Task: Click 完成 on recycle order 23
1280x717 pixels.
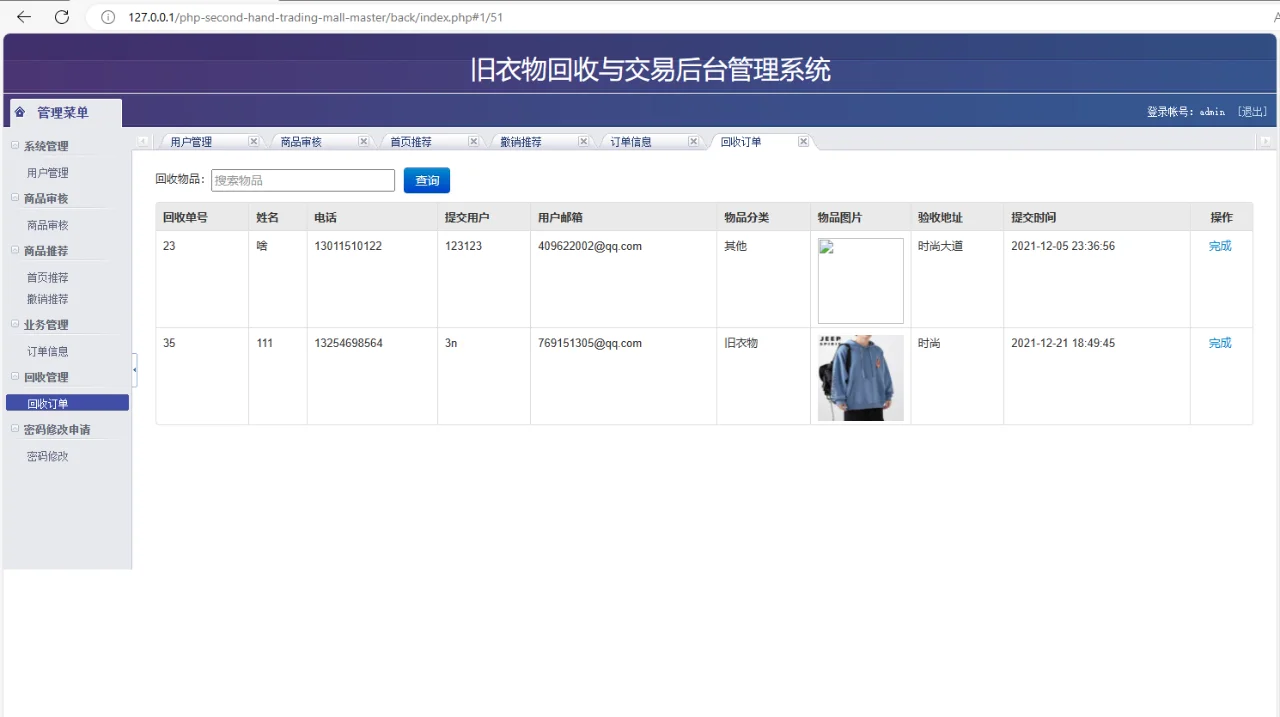Action: (1220, 245)
